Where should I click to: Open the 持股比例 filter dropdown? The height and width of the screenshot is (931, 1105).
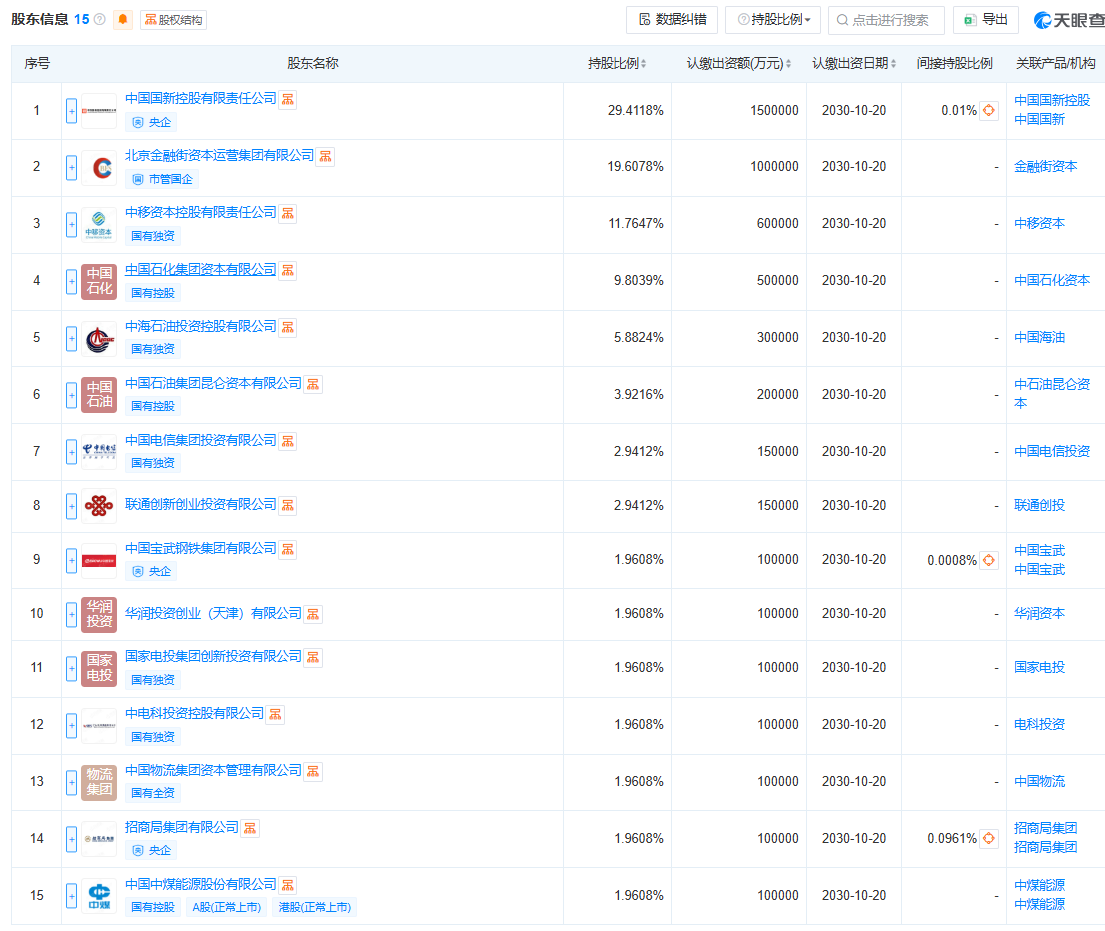[773, 19]
